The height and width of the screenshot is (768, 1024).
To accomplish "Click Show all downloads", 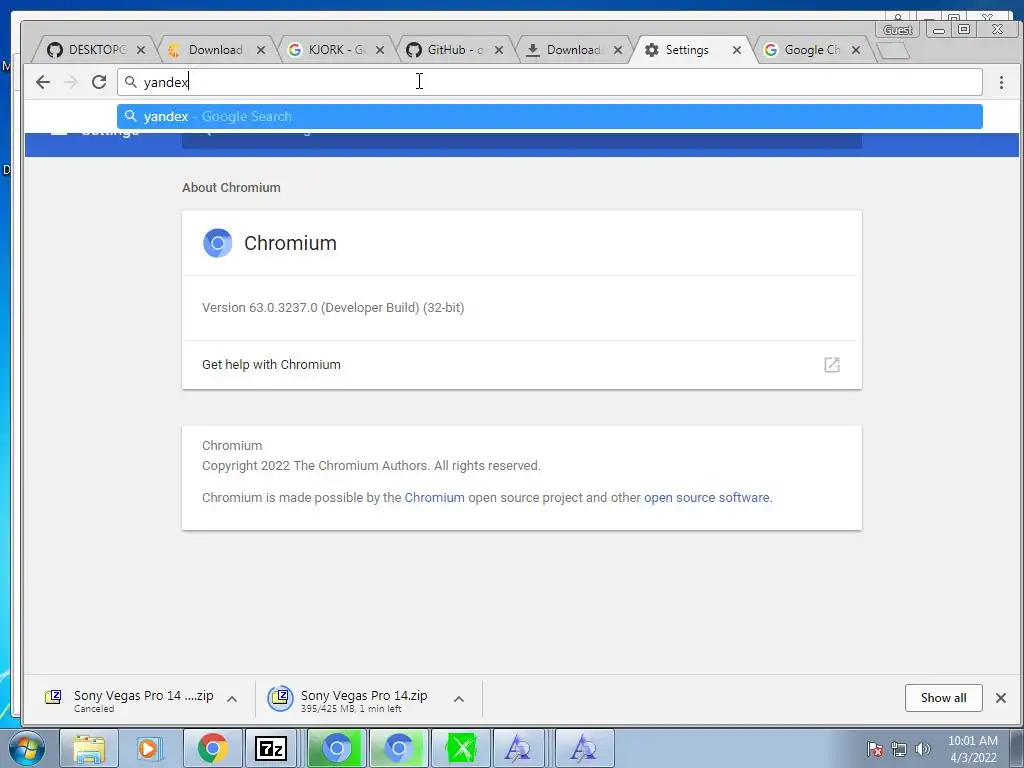I will [944, 697].
